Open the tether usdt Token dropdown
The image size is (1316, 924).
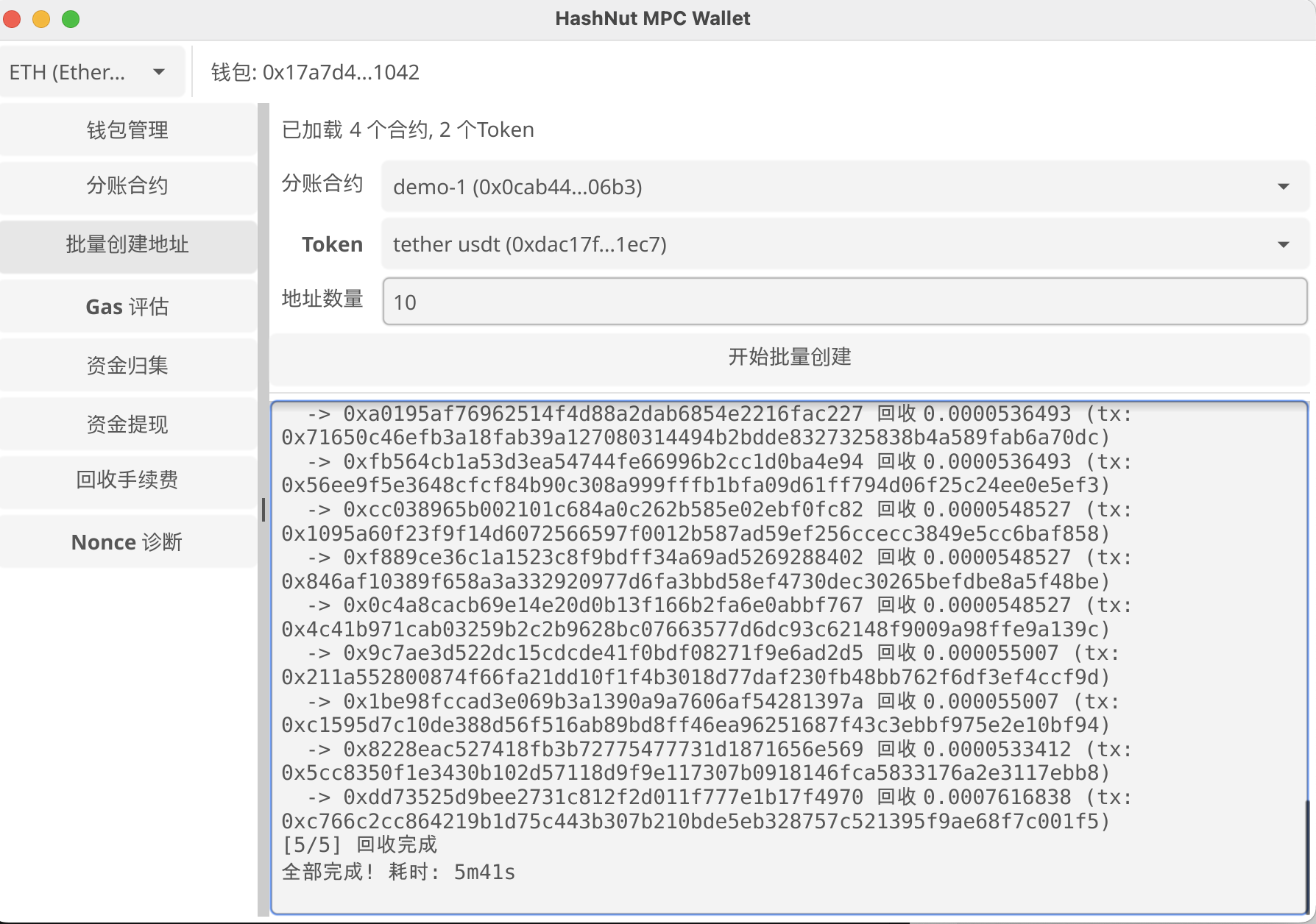844,244
